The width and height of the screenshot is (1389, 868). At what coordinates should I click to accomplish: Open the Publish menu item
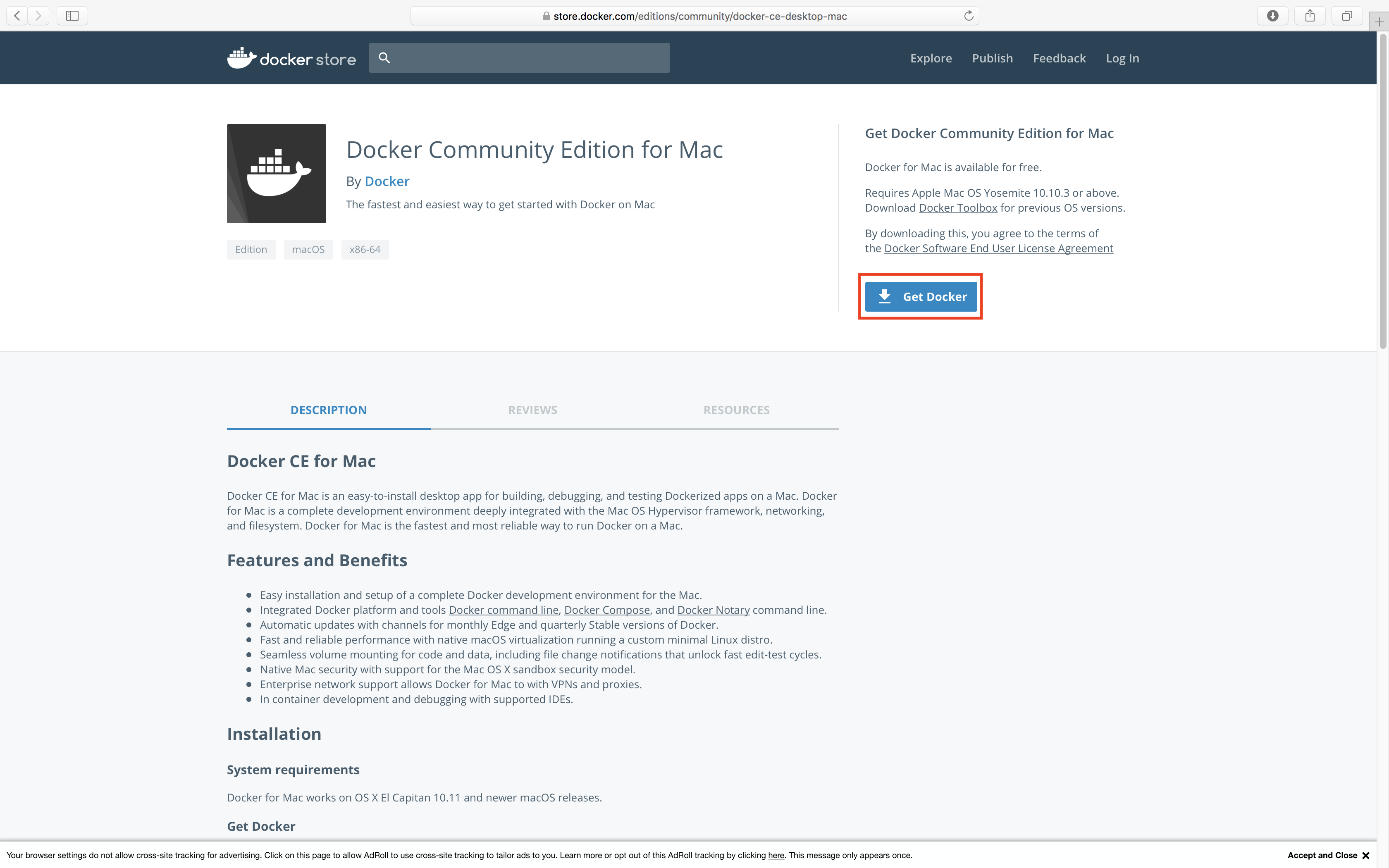pyautogui.click(x=993, y=58)
